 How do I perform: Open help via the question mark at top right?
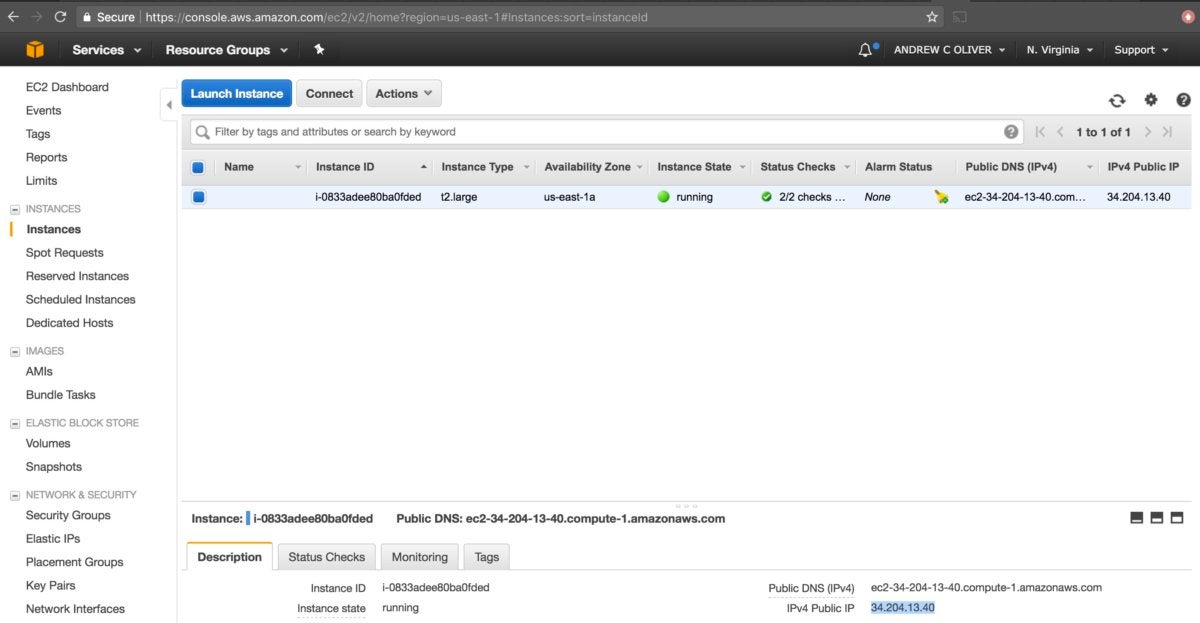click(x=1184, y=100)
